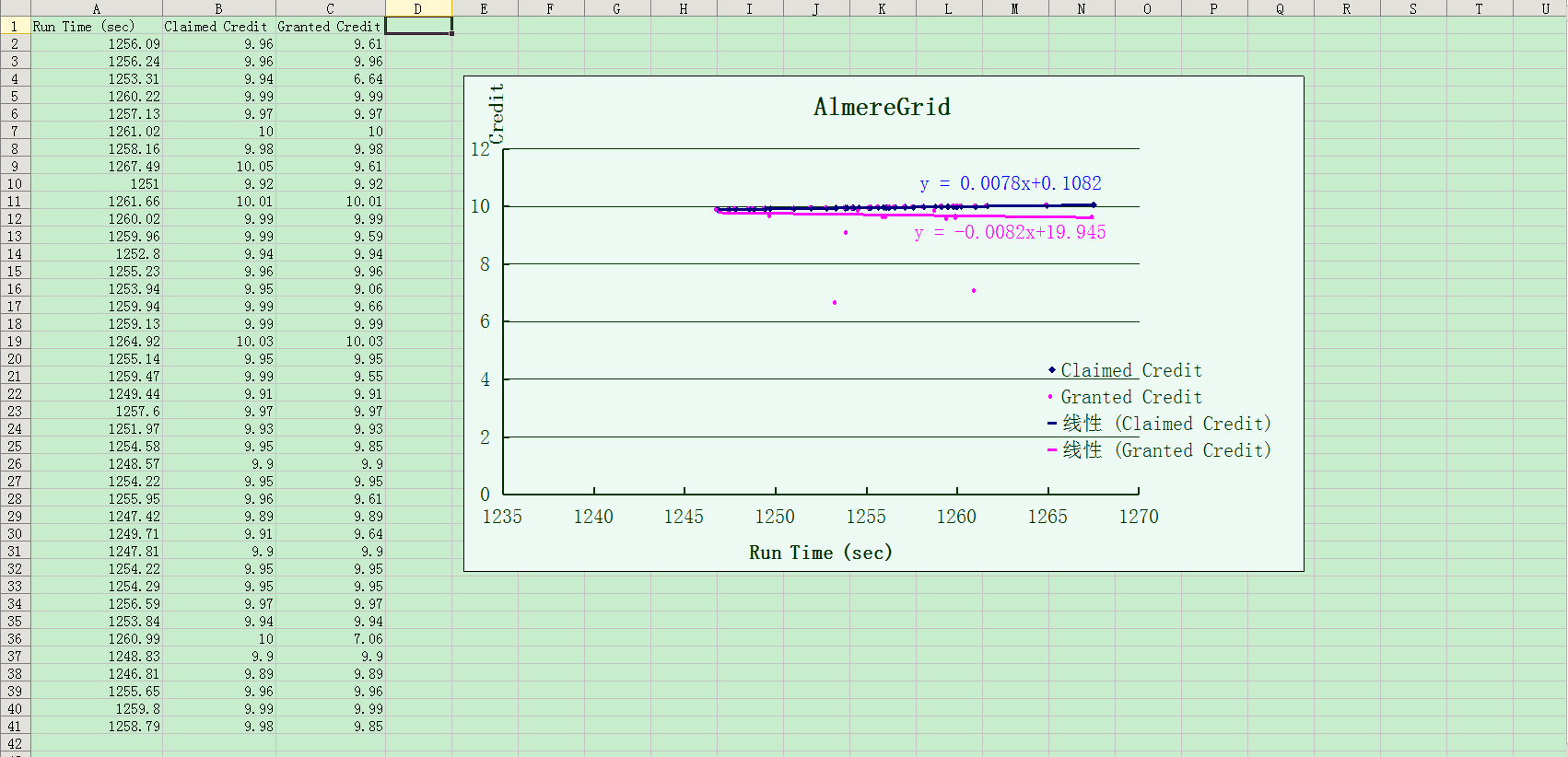The image size is (1568, 757).
Task: Click row 9 header
Action: click(x=15, y=166)
